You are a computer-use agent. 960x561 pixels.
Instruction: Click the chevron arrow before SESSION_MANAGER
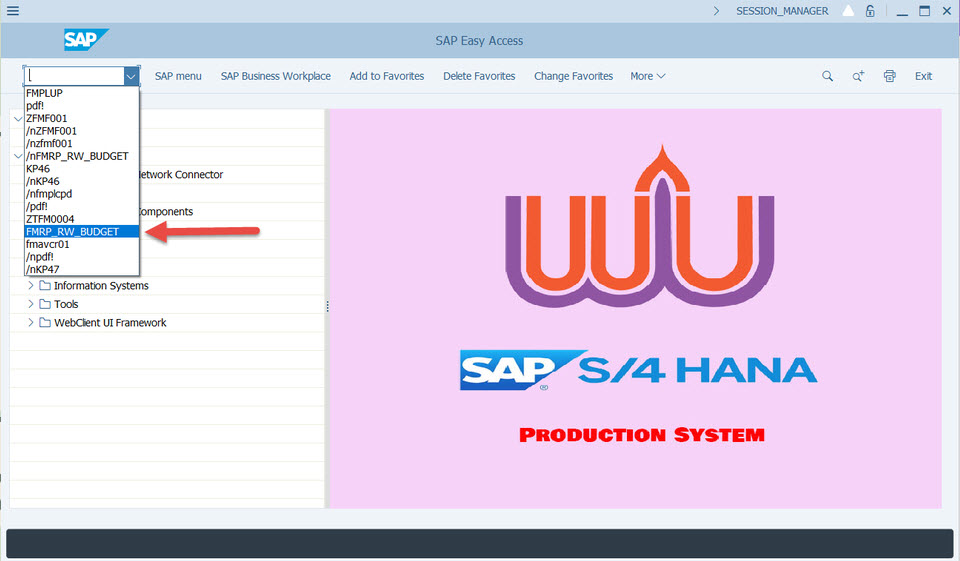pos(716,11)
